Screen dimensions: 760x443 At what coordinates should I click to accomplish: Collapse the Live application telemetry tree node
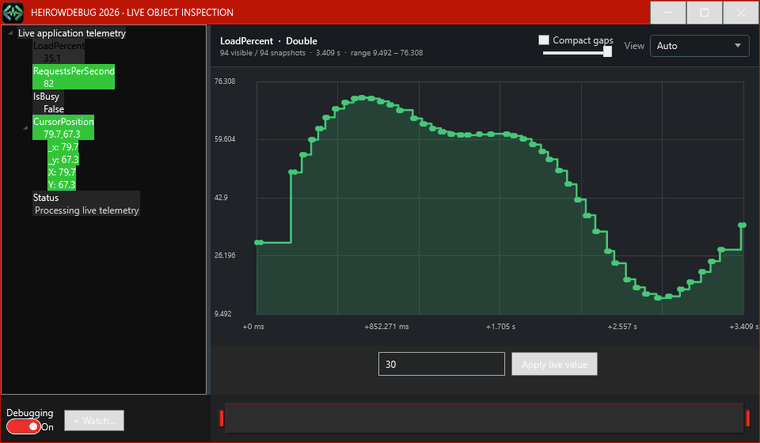pos(10,33)
